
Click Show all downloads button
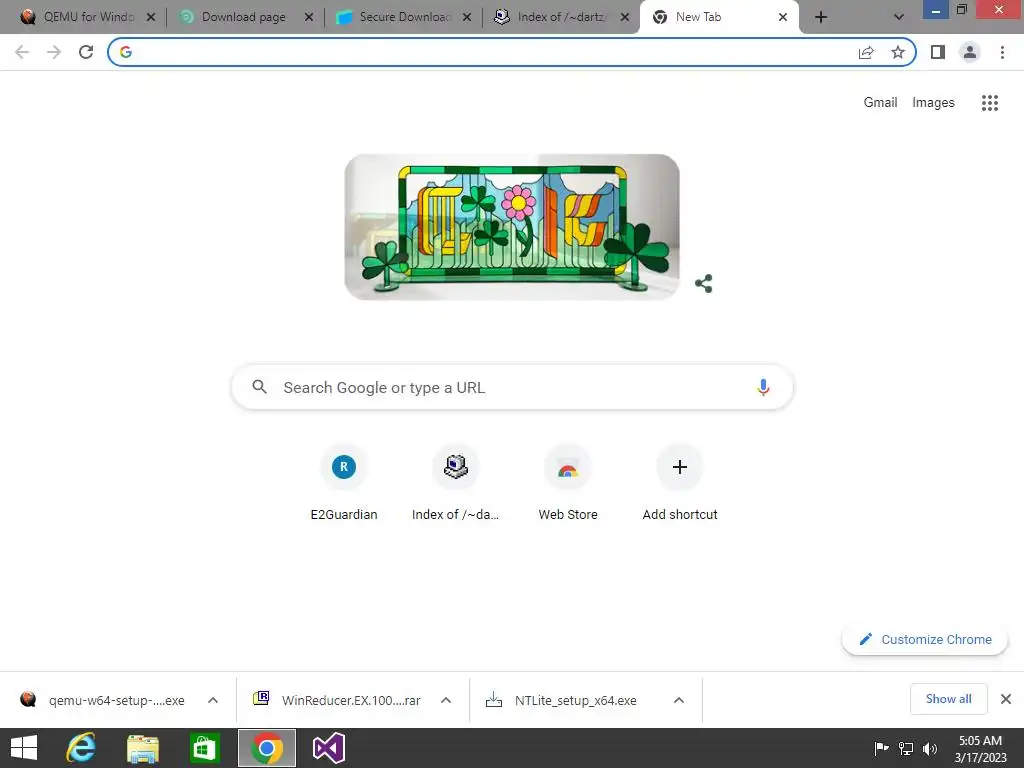(948, 699)
